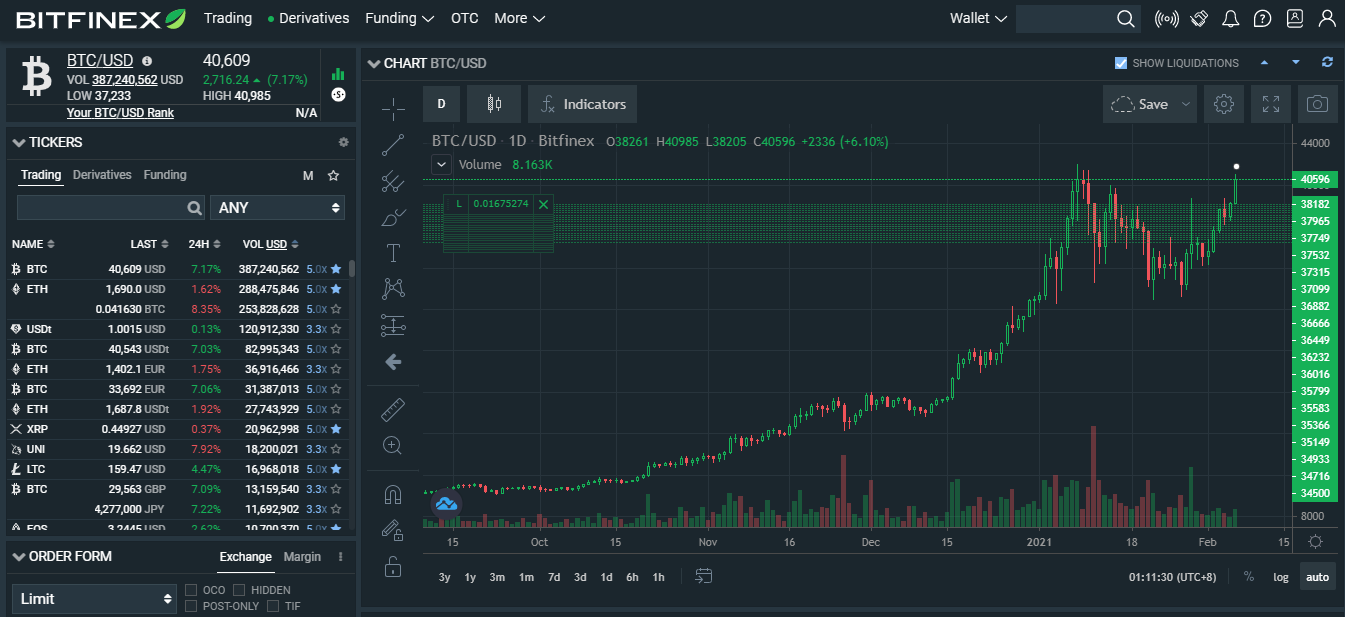Check the POST-ONLY option

(x=191, y=606)
